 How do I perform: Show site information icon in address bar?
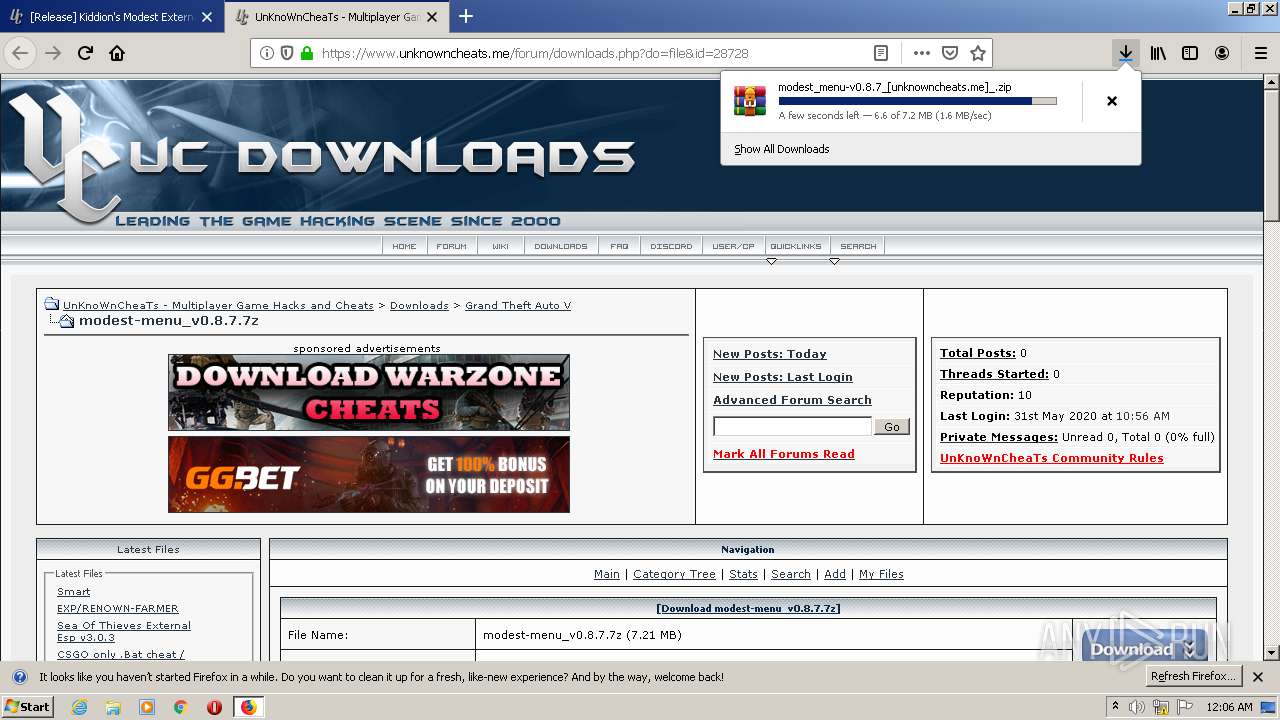point(267,53)
